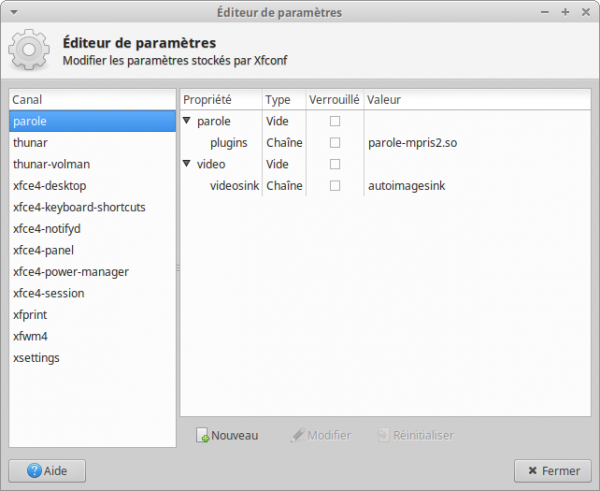Screen dimensions: 600x491
Task: Select the xfce4-panel channel
Action: pyautogui.click(x=43, y=250)
